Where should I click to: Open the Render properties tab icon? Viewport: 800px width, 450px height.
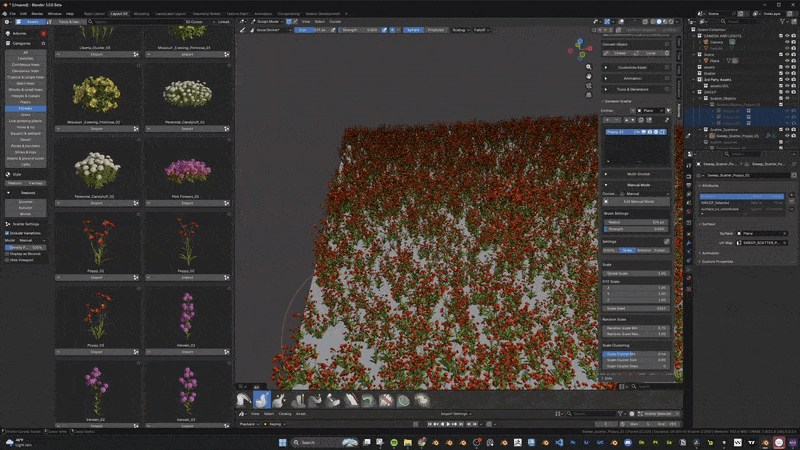(x=689, y=177)
